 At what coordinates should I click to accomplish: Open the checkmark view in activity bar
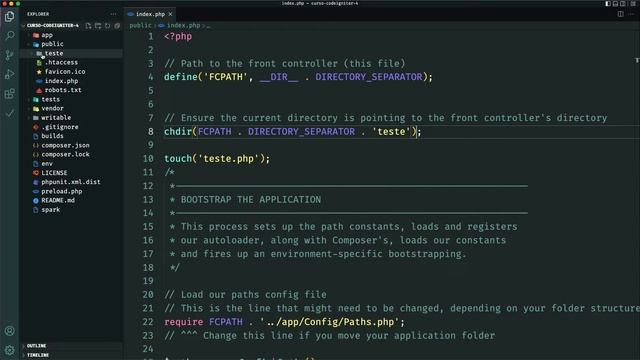(x=9, y=113)
